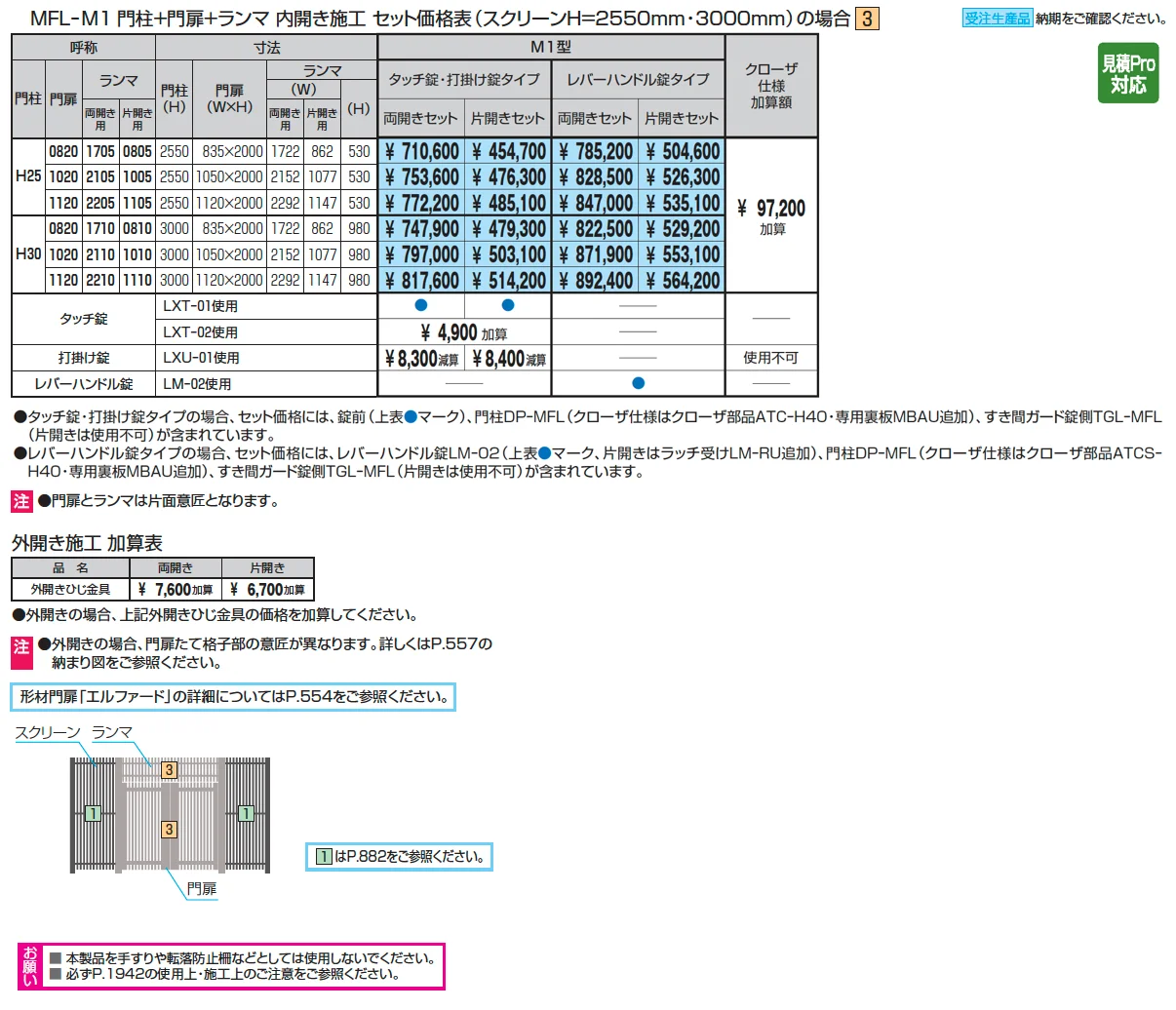This screenshot has height=1010, width=1176.
Task: Click the 打掛け錠 row header
Action: [x=84, y=358]
